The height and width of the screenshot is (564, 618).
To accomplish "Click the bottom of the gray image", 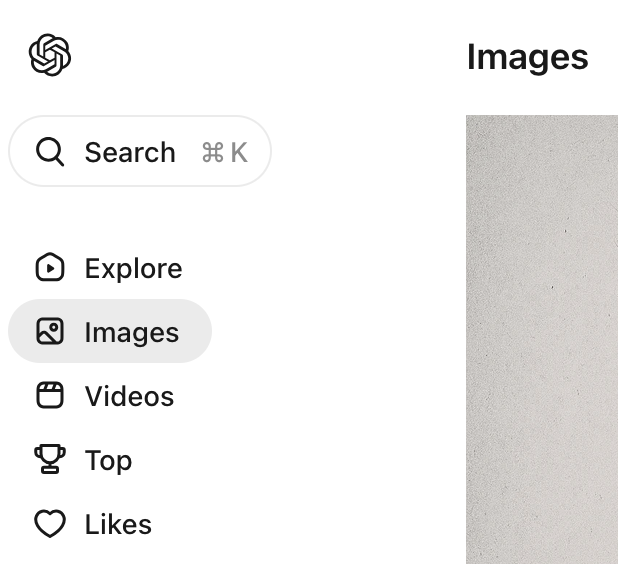I will [x=542, y=550].
